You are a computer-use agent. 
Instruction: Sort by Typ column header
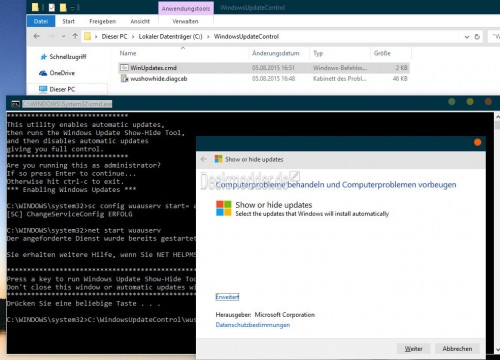pyautogui.click(x=318, y=53)
